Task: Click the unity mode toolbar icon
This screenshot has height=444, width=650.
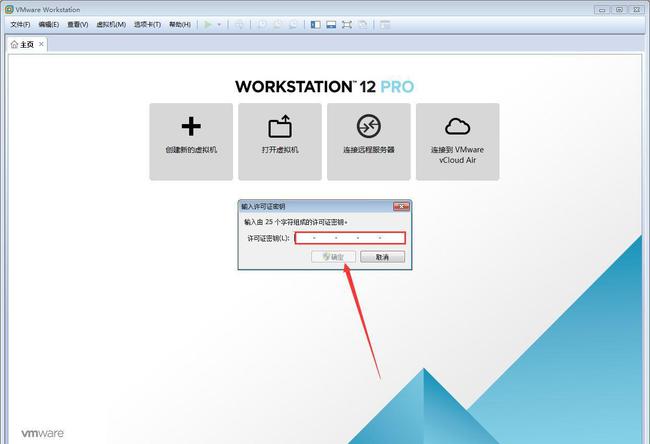Action: click(362, 25)
